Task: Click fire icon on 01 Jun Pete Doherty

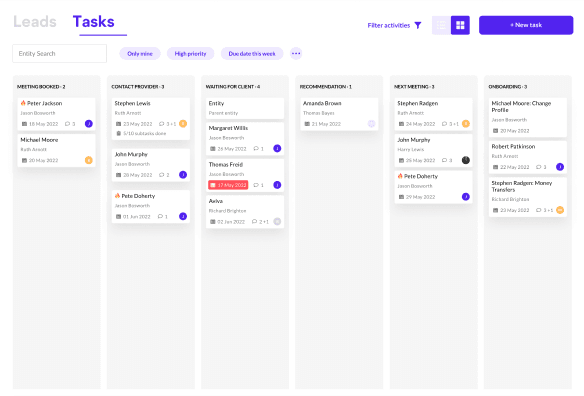Action: pyautogui.click(x=117, y=196)
